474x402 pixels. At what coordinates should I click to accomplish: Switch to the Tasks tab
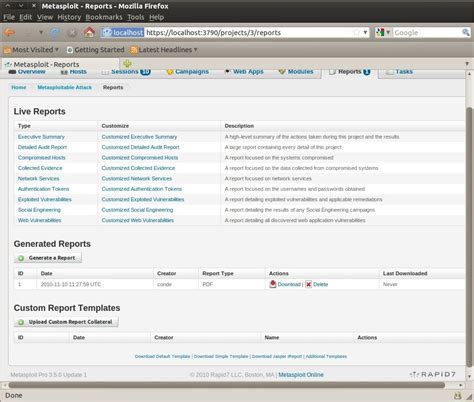[x=400, y=72]
